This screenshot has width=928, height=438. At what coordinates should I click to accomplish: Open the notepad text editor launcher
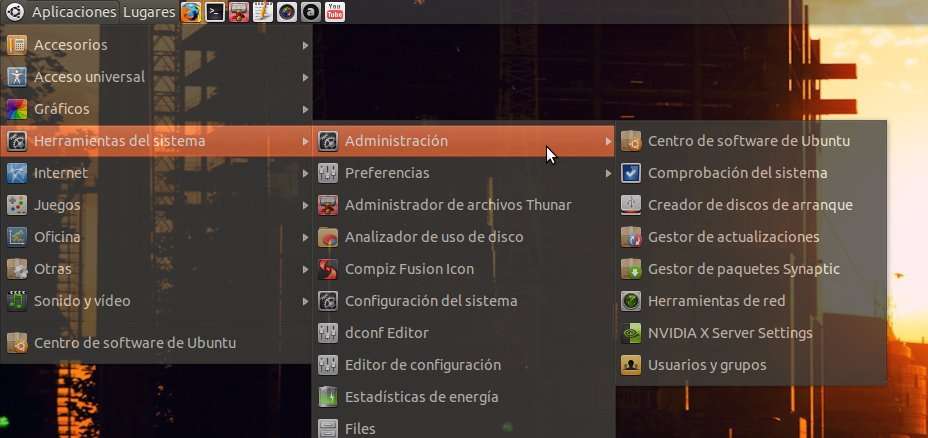[262, 12]
